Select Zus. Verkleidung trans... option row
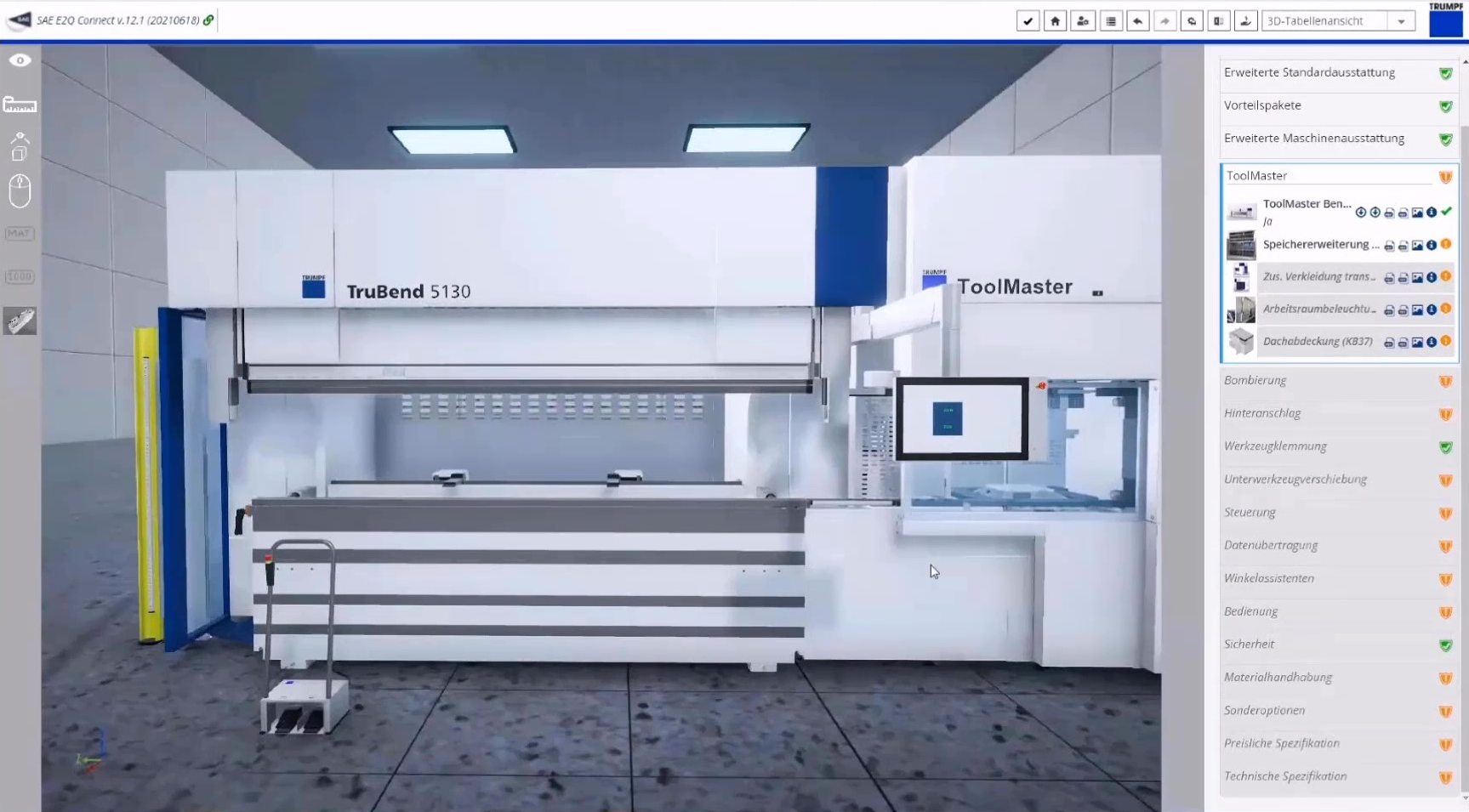 1339,277
